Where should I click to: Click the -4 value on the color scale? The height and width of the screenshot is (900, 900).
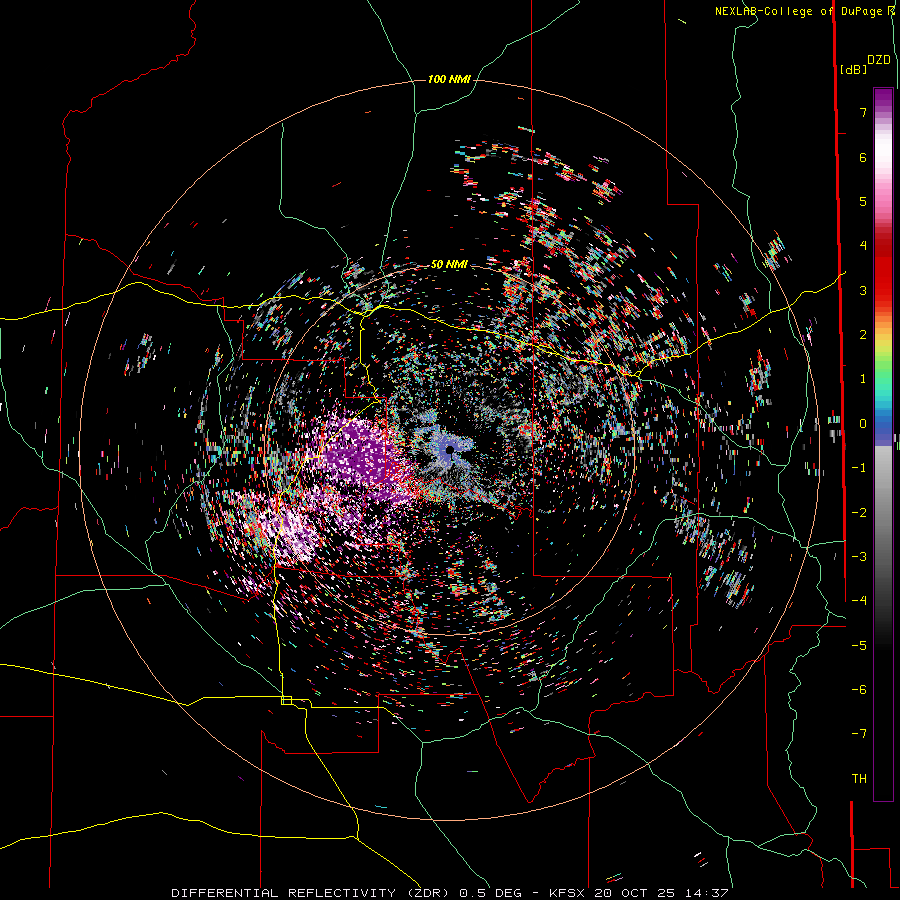click(859, 601)
